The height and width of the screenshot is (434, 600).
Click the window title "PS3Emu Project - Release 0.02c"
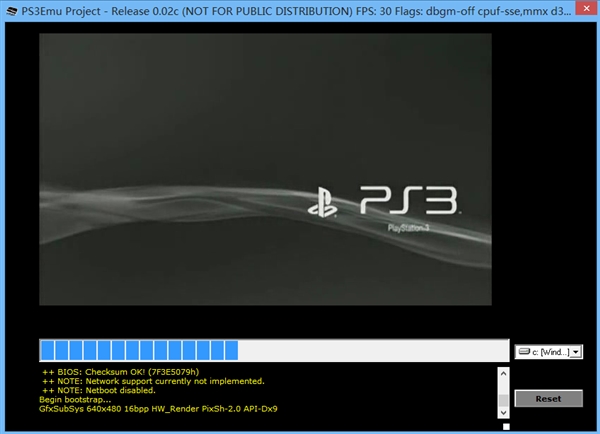100,11
